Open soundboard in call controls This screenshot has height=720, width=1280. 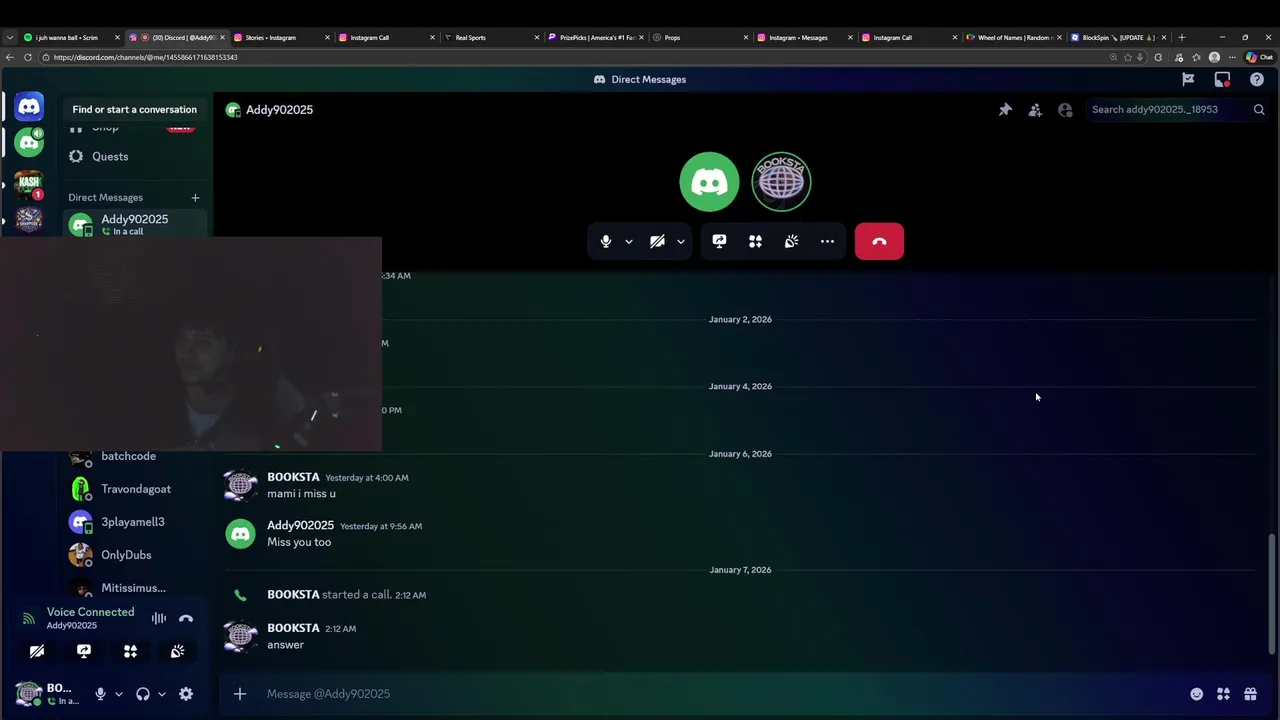tap(791, 241)
